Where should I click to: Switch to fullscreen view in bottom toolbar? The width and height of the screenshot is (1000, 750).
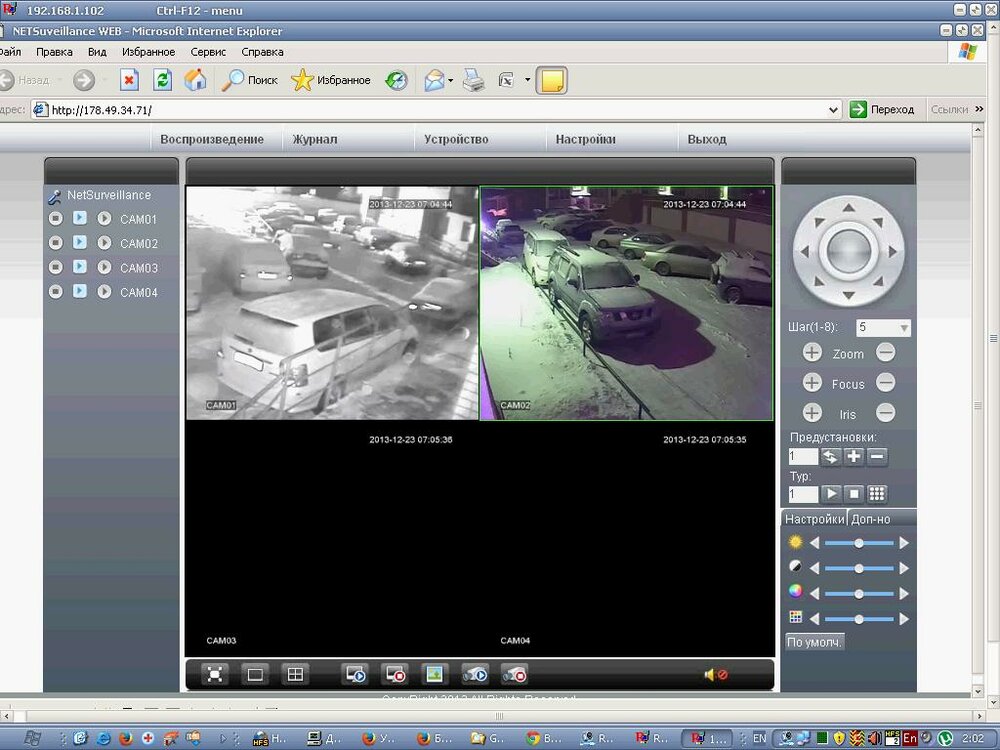pos(215,674)
